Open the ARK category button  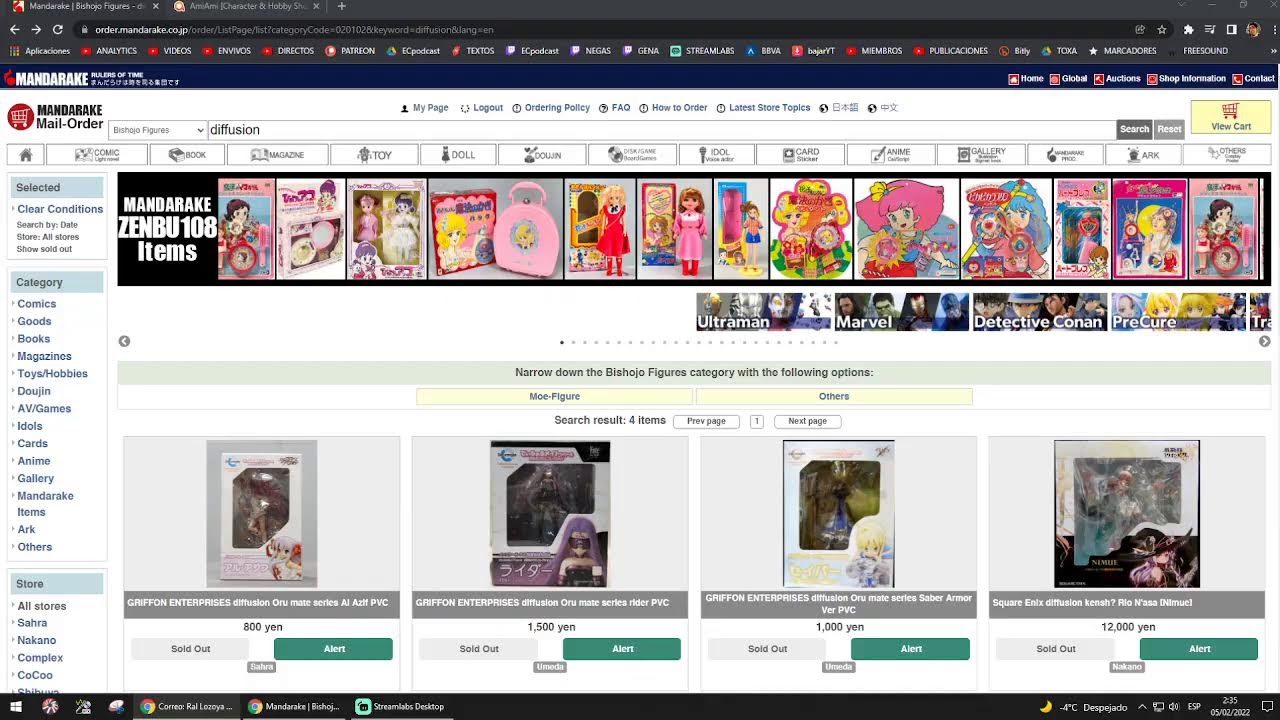point(1143,155)
